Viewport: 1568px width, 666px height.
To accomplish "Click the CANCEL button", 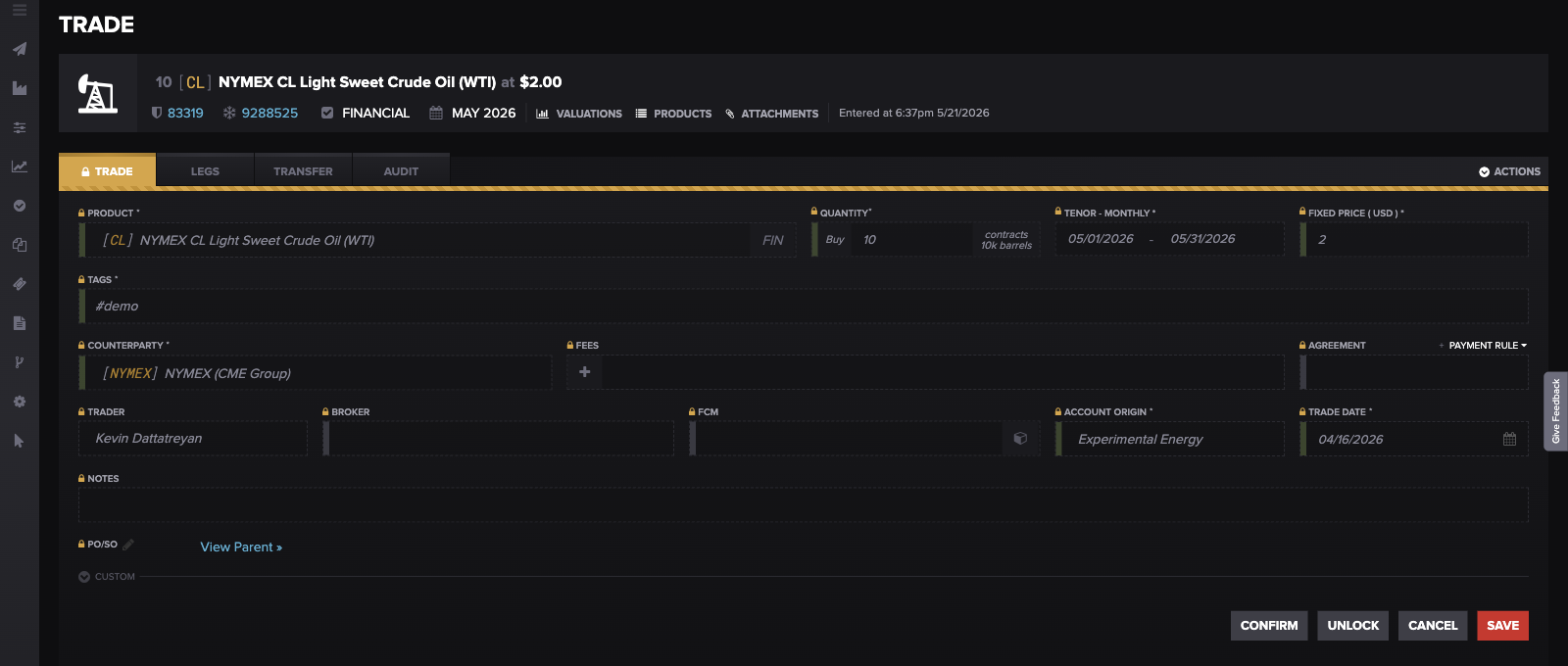I will pyautogui.click(x=1433, y=626).
